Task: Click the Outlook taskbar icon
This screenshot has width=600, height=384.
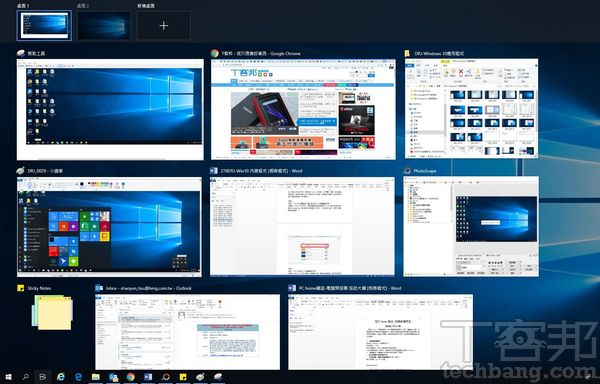Action: pos(113,377)
